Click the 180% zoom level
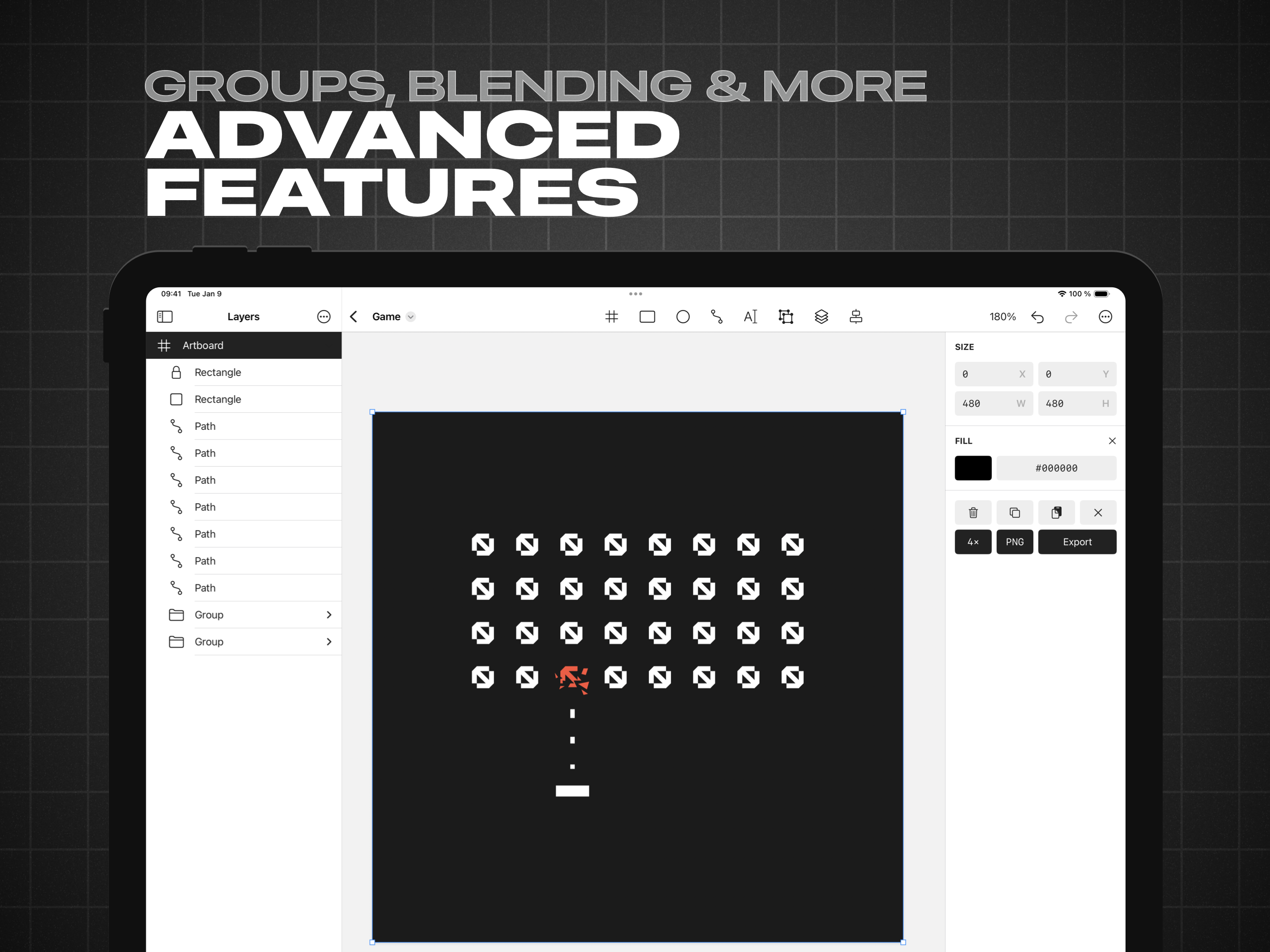This screenshot has width=1270, height=952. pyautogui.click(x=1002, y=317)
